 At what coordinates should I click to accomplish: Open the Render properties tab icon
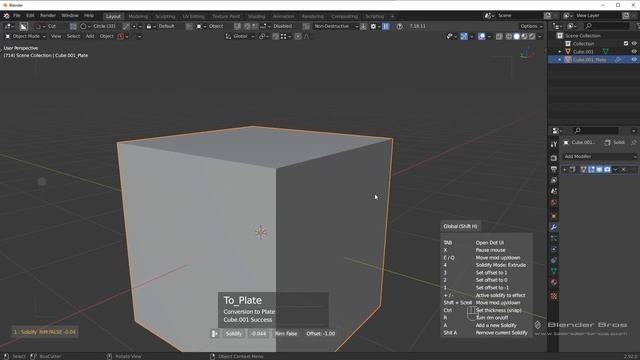pyautogui.click(x=553, y=158)
